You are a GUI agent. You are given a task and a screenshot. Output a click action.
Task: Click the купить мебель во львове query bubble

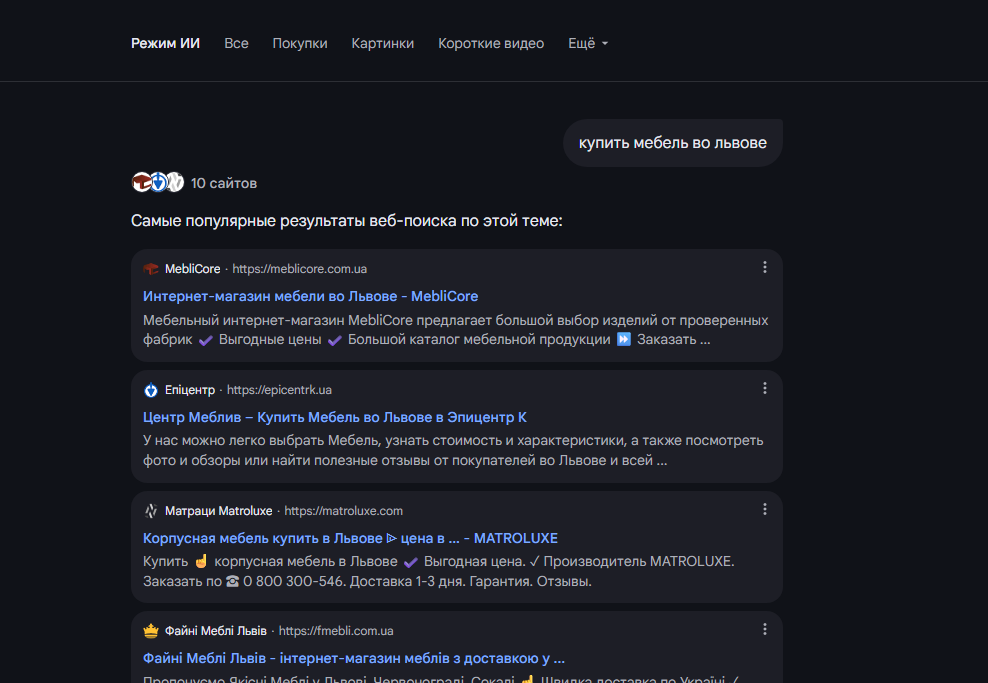[672, 143]
